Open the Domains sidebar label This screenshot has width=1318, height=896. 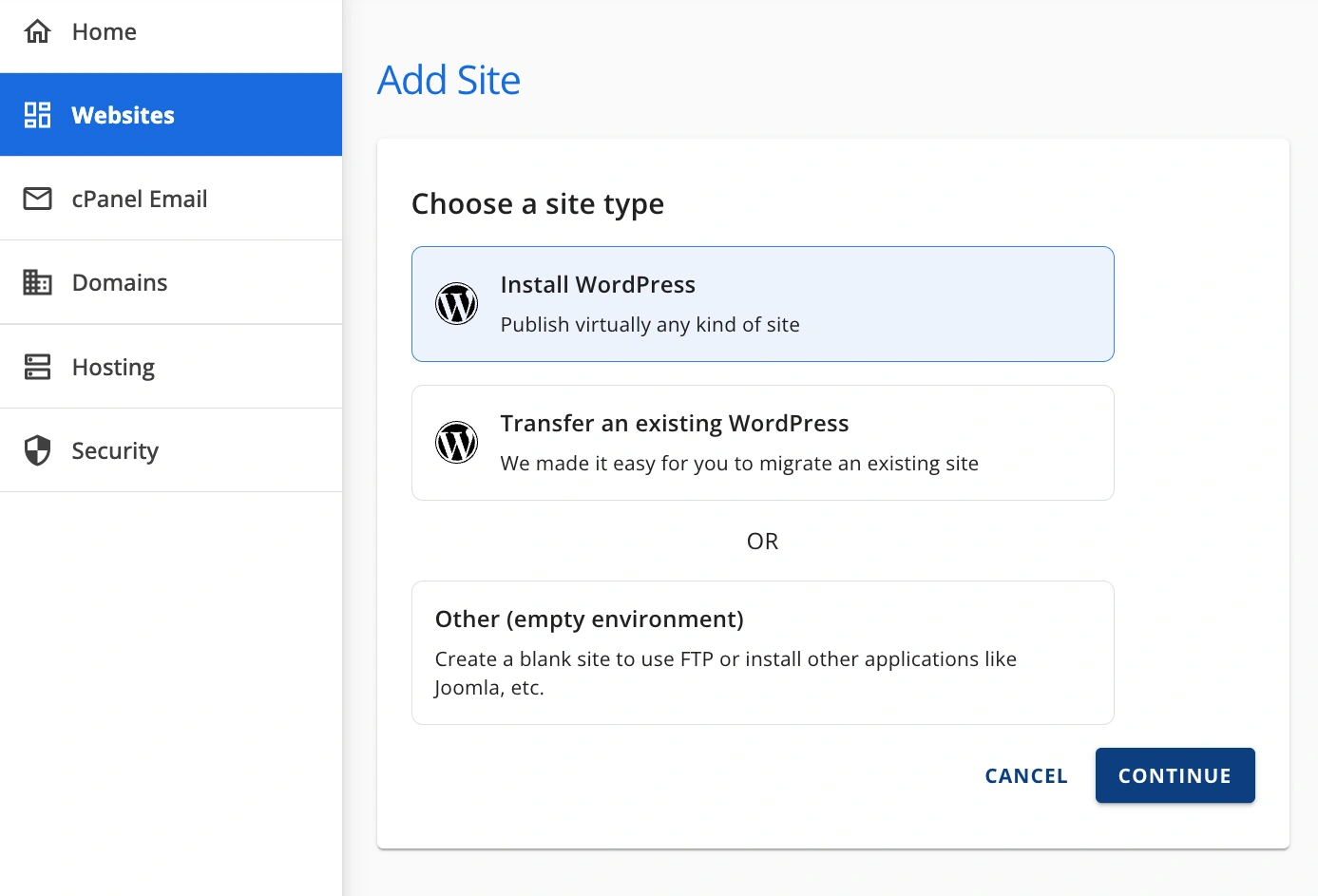point(120,282)
